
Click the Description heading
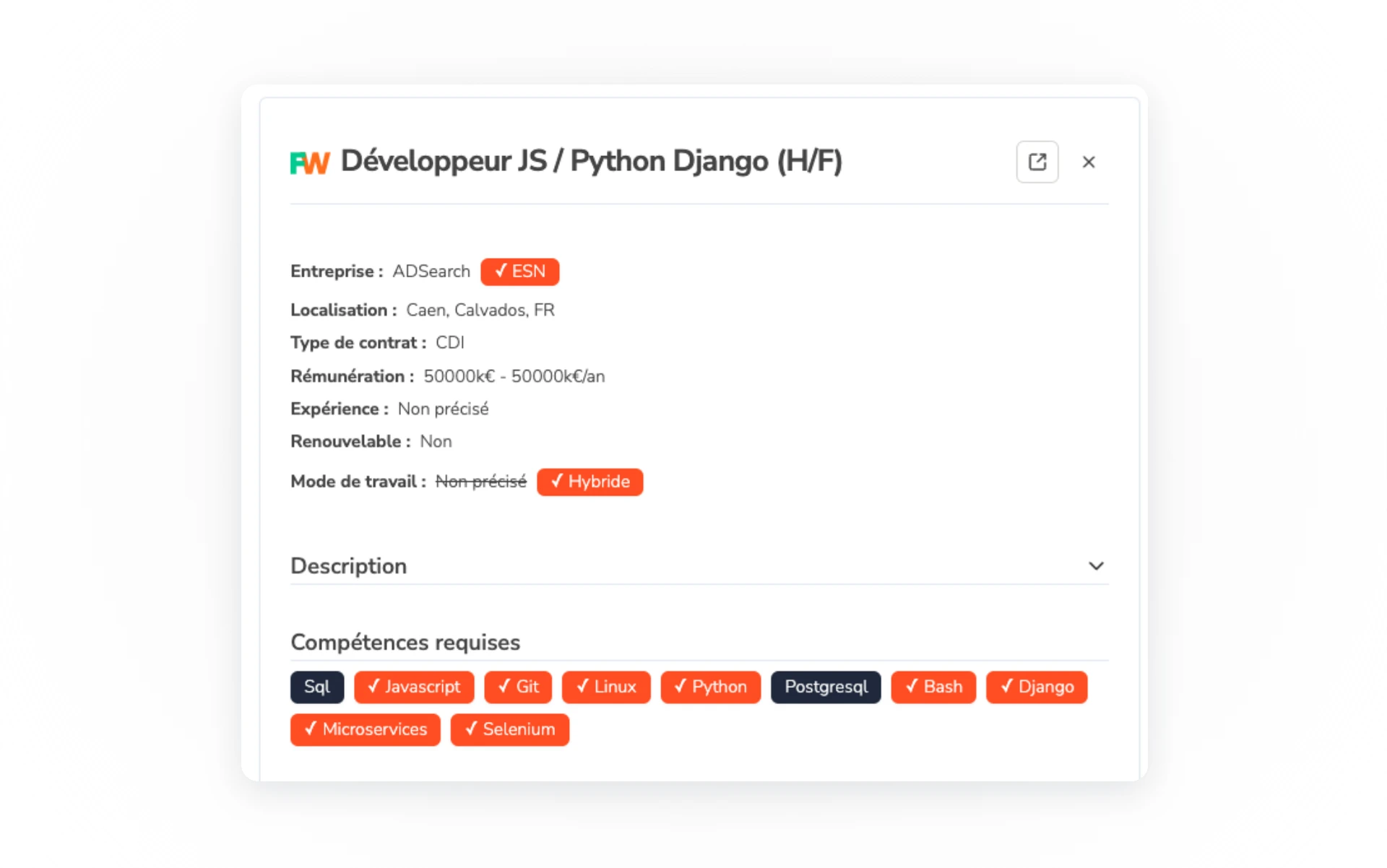point(348,565)
